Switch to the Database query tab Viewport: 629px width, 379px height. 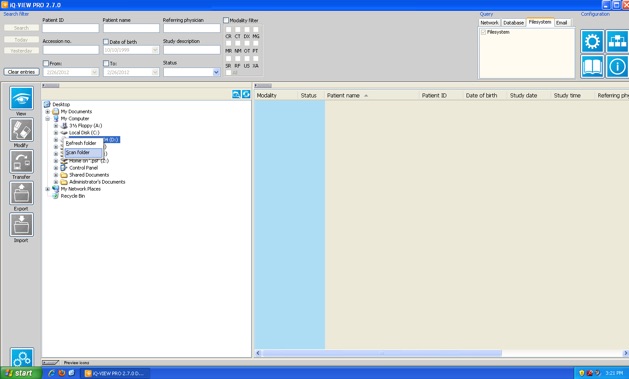point(513,23)
